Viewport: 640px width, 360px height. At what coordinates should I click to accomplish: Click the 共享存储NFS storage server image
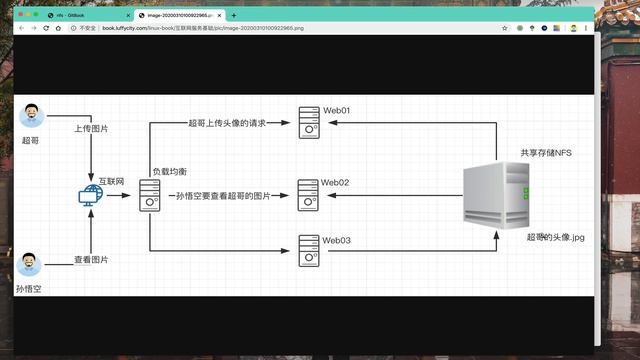click(496, 195)
